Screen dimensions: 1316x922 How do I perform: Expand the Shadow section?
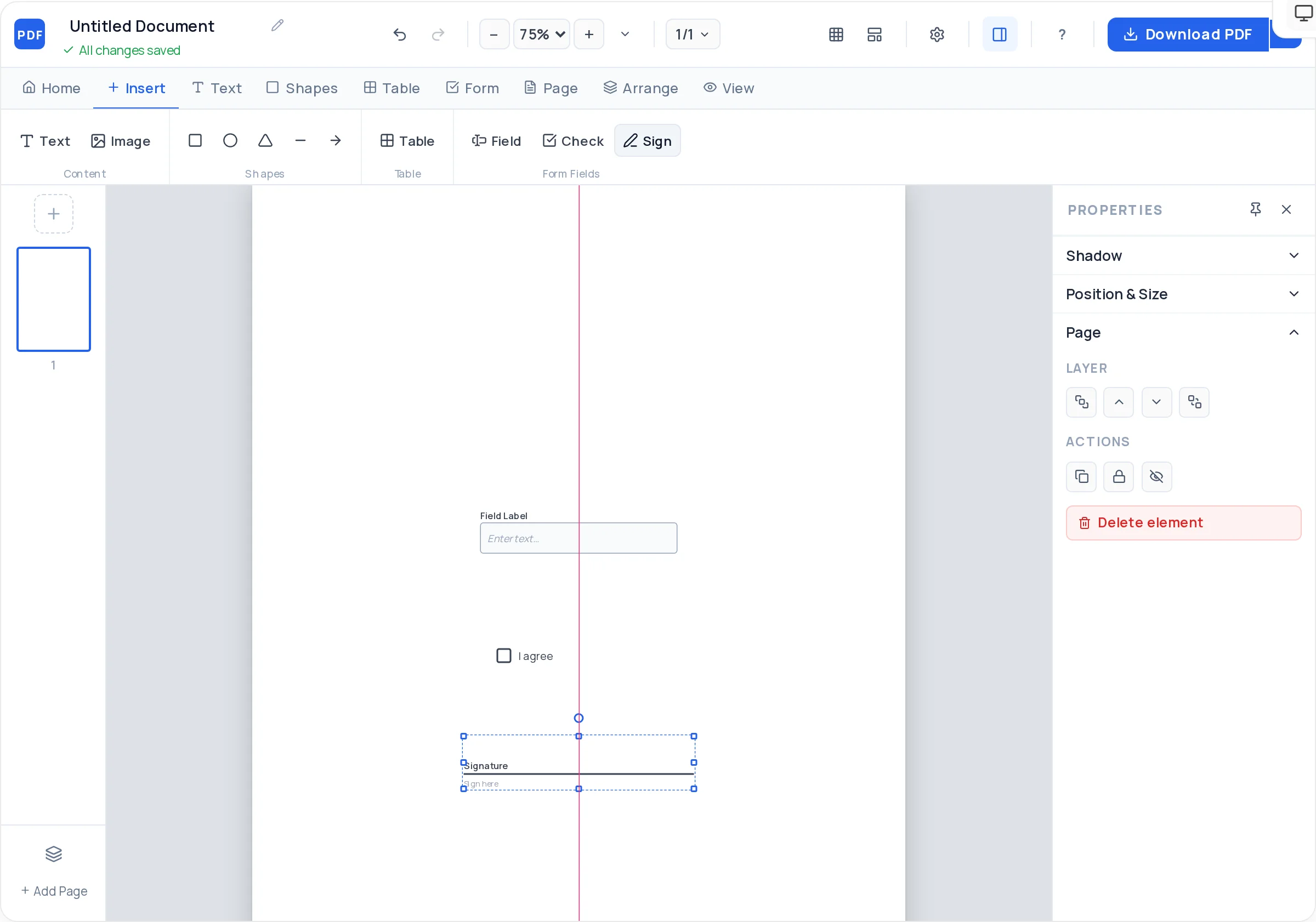(x=1184, y=255)
